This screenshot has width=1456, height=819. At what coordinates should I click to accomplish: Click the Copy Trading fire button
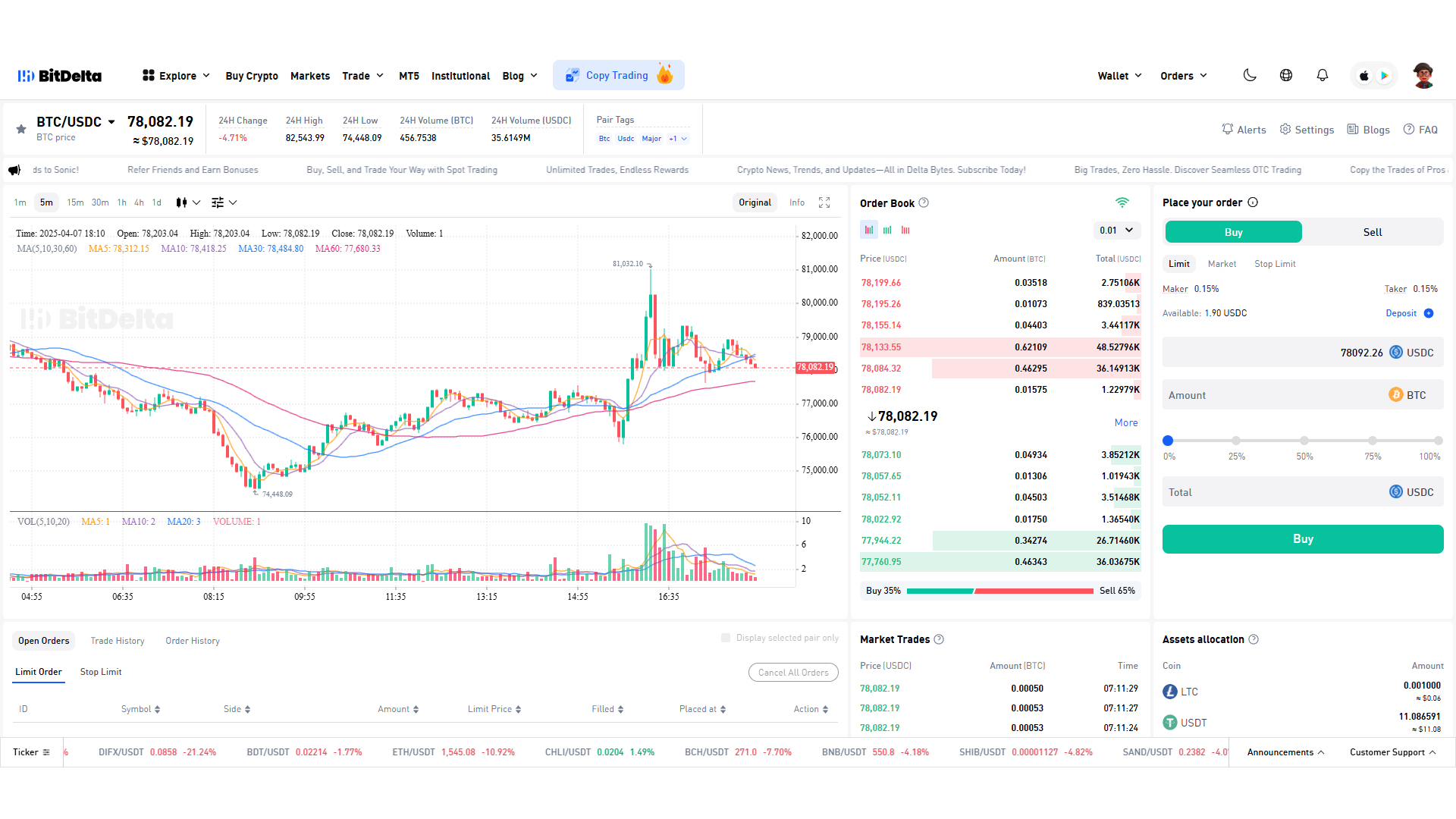click(618, 75)
